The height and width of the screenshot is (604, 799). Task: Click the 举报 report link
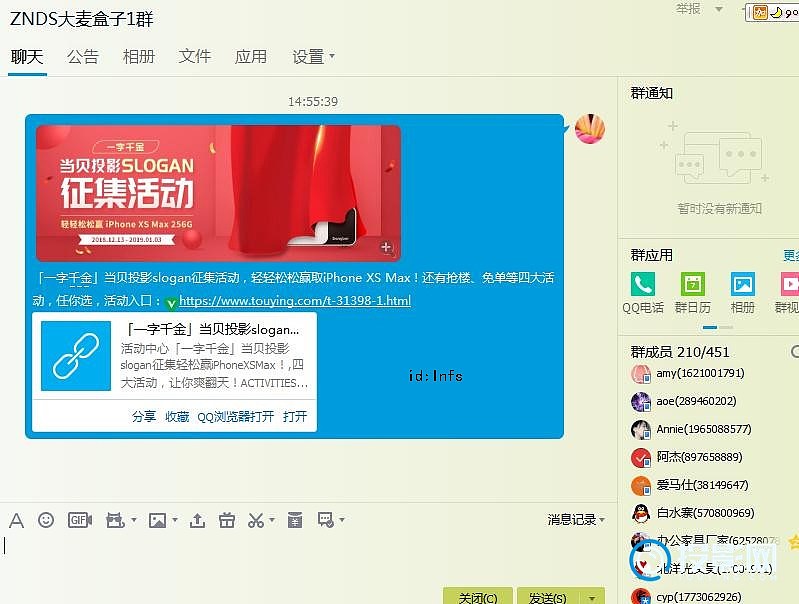coord(688,9)
